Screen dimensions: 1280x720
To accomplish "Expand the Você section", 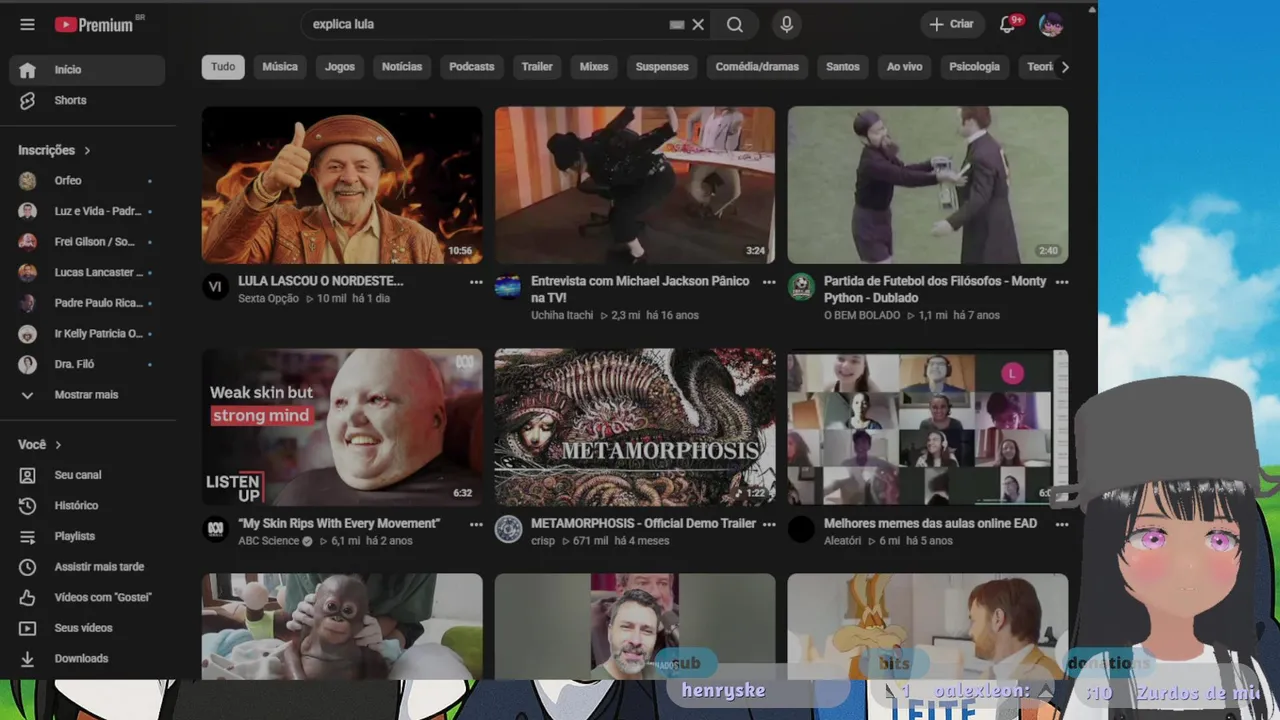I will (40, 444).
